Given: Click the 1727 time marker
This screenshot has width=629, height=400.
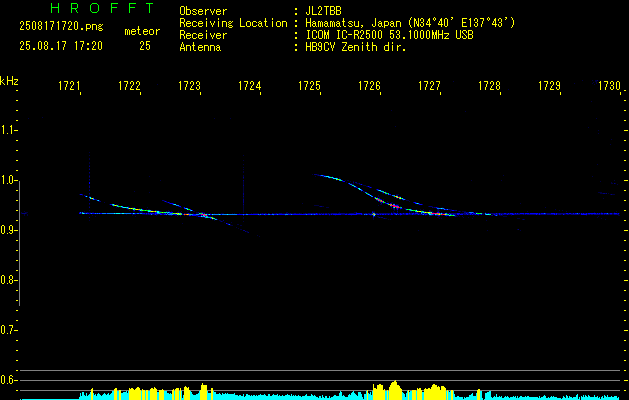Looking at the screenshot, I should pos(429,86).
